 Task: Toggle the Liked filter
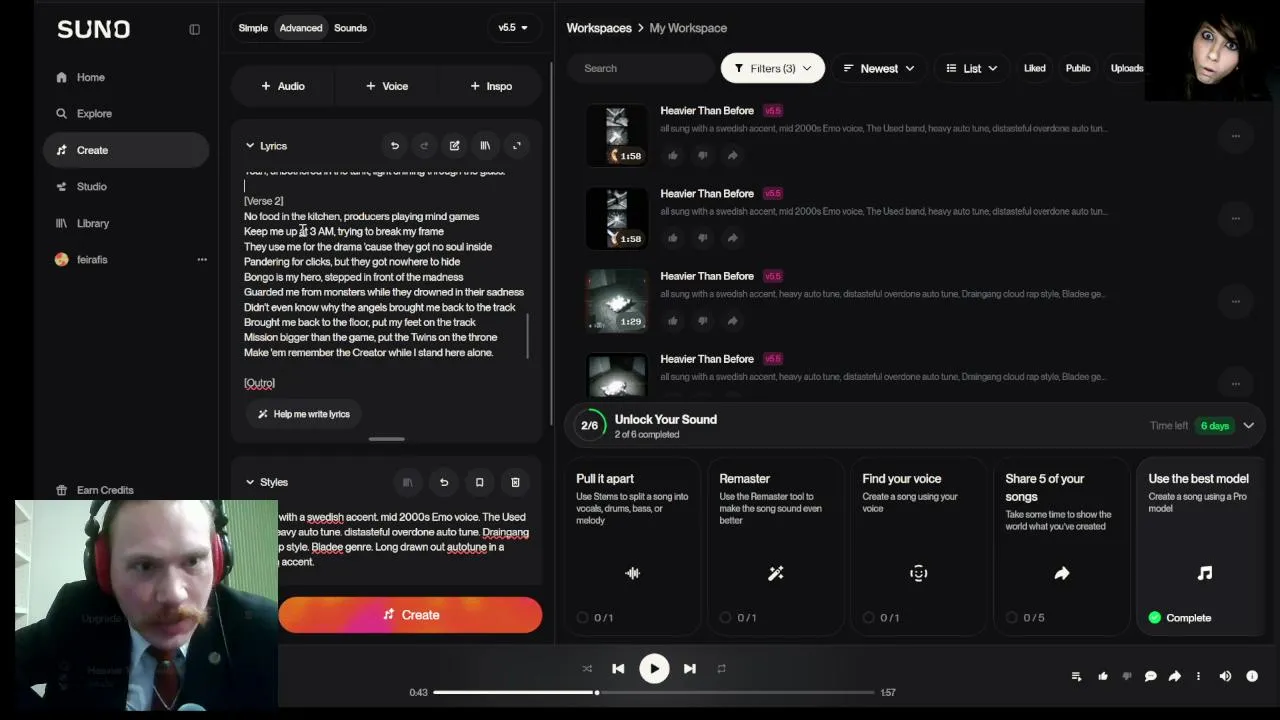click(x=1035, y=68)
